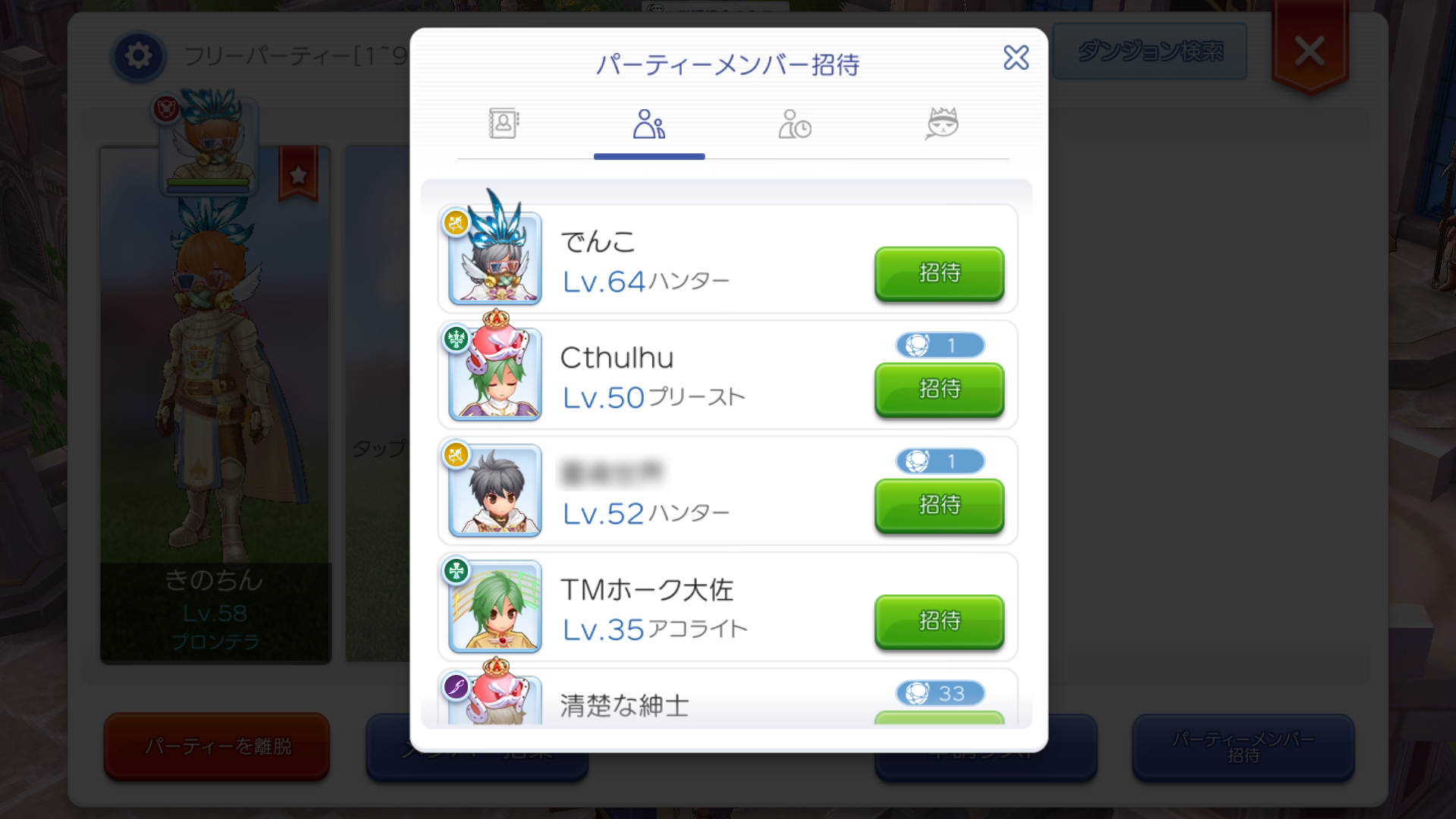The image size is (1456, 819).
Task: Invite Cthulhu to the party
Action: (x=940, y=389)
